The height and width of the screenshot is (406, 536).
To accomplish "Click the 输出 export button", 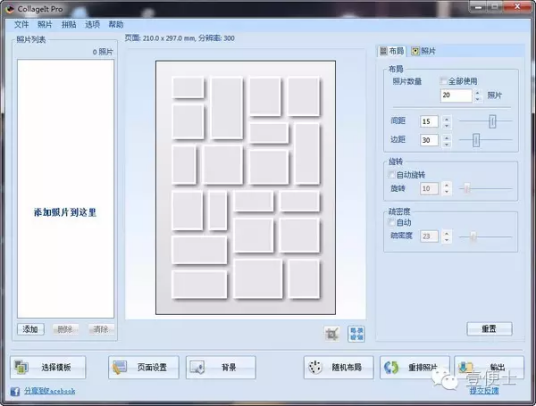I will [489, 367].
